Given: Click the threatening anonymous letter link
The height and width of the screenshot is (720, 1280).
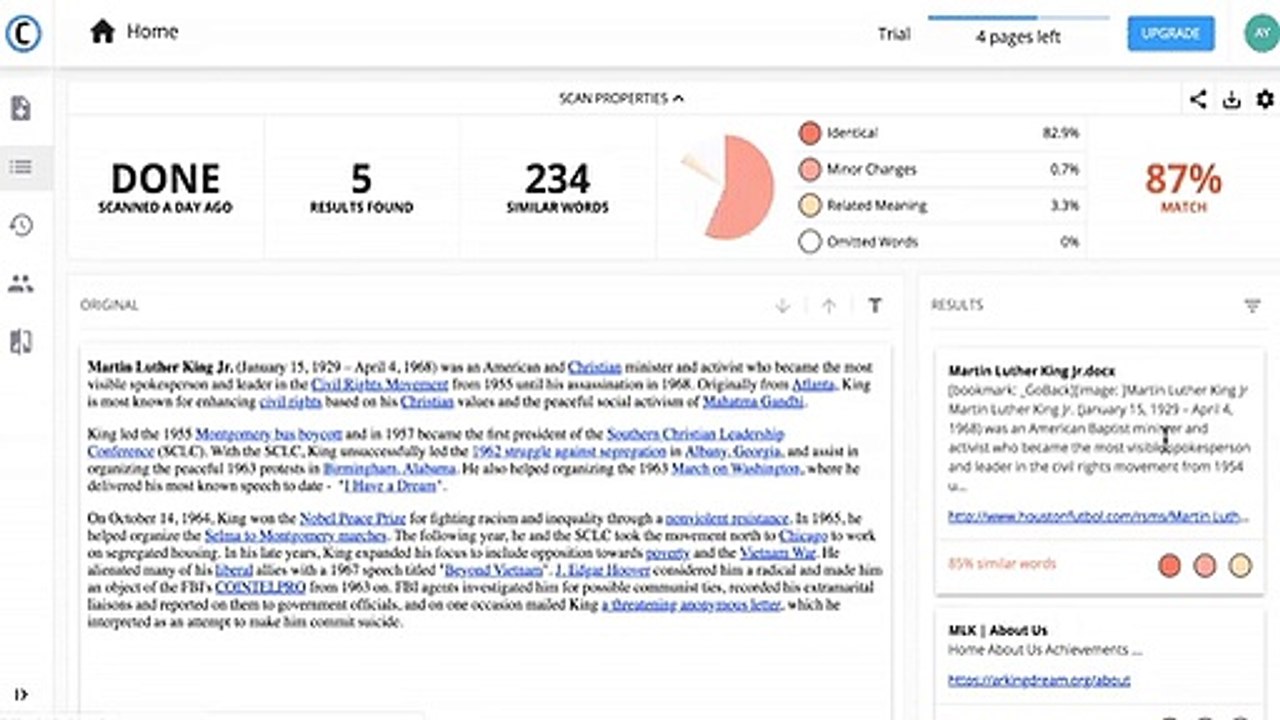Looking at the screenshot, I should tap(693, 604).
